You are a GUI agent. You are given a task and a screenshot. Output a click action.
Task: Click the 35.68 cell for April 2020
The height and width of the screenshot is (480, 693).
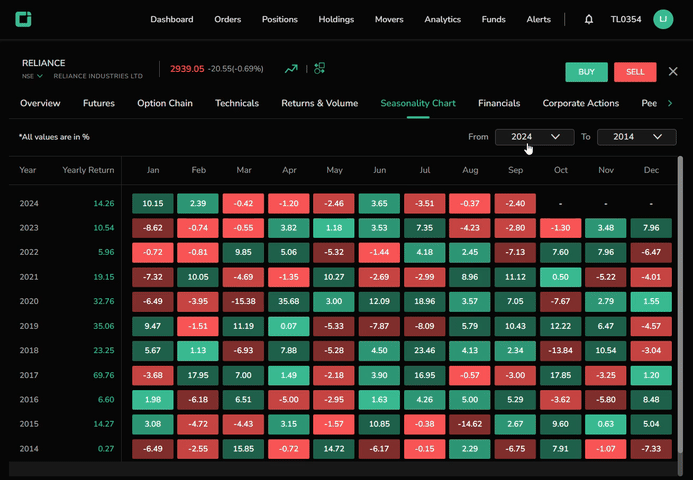pyautogui.click(x=289, y=300)
